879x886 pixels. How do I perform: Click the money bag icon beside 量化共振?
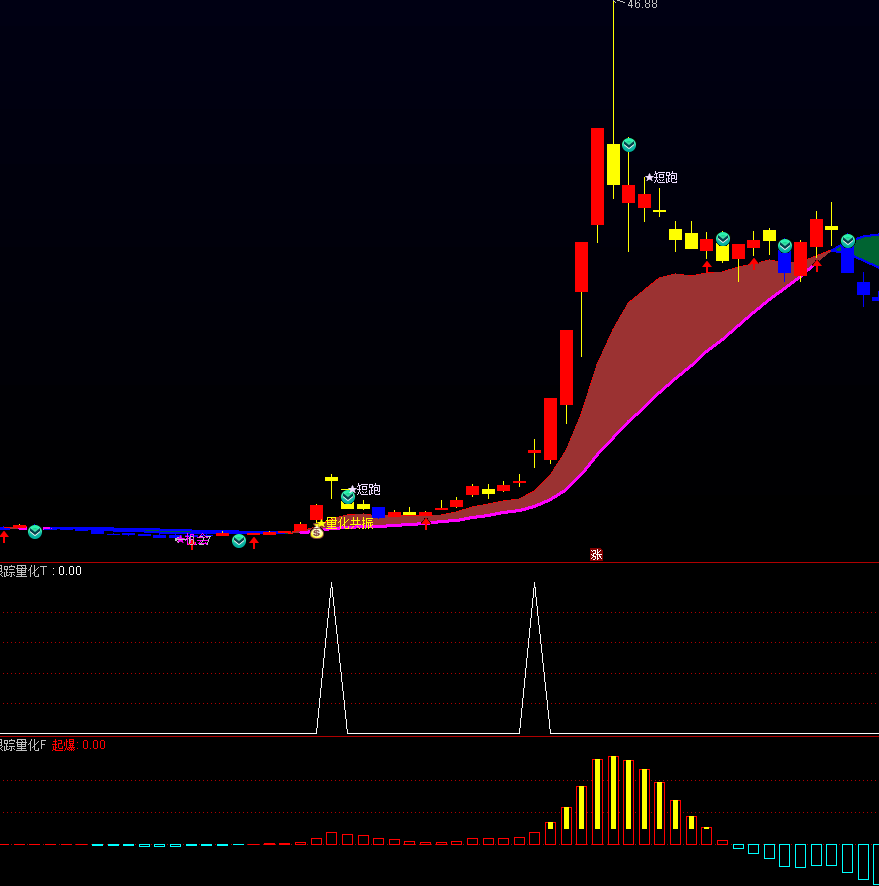tap(317, 533)
